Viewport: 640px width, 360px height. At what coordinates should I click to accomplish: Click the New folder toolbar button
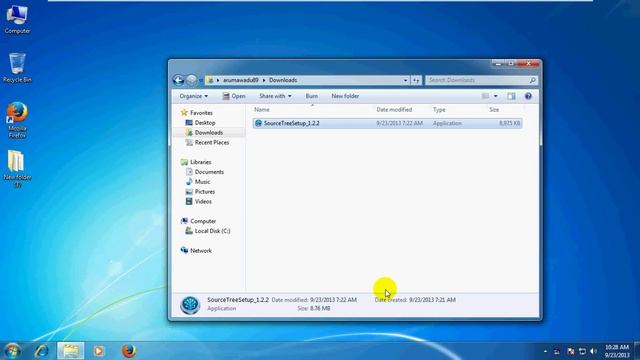pos(345,96)
